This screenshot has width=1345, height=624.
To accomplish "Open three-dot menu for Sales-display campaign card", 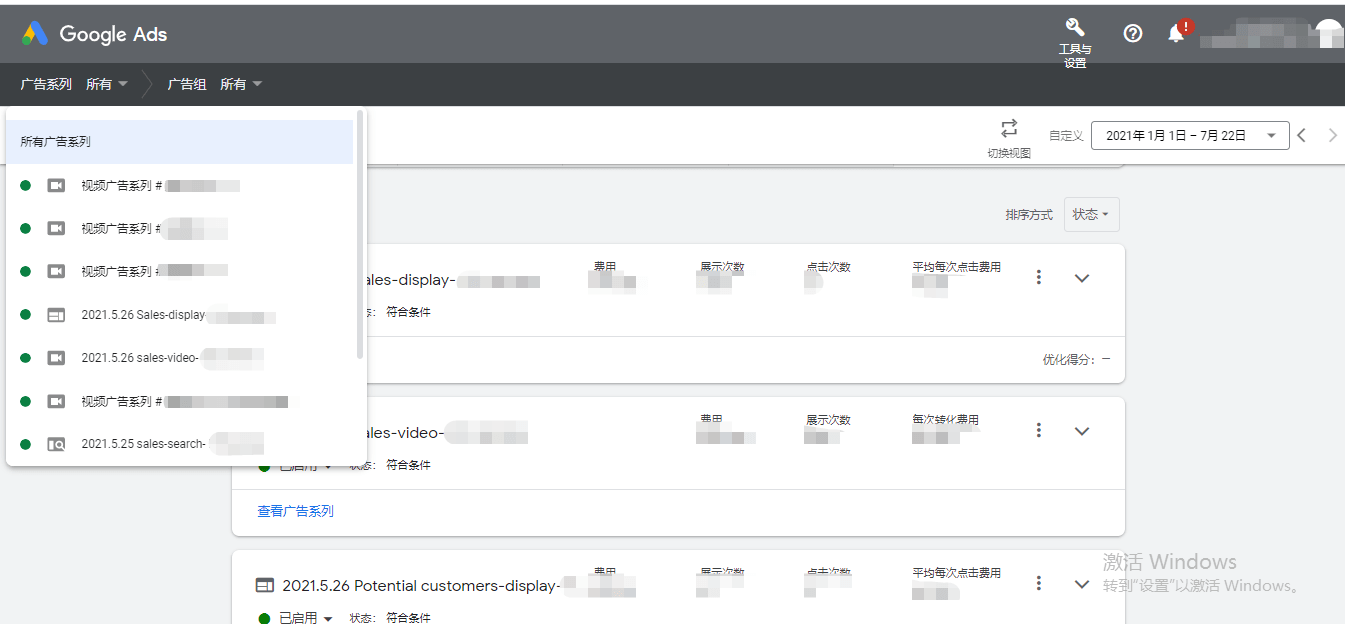I will point(1039,277).
